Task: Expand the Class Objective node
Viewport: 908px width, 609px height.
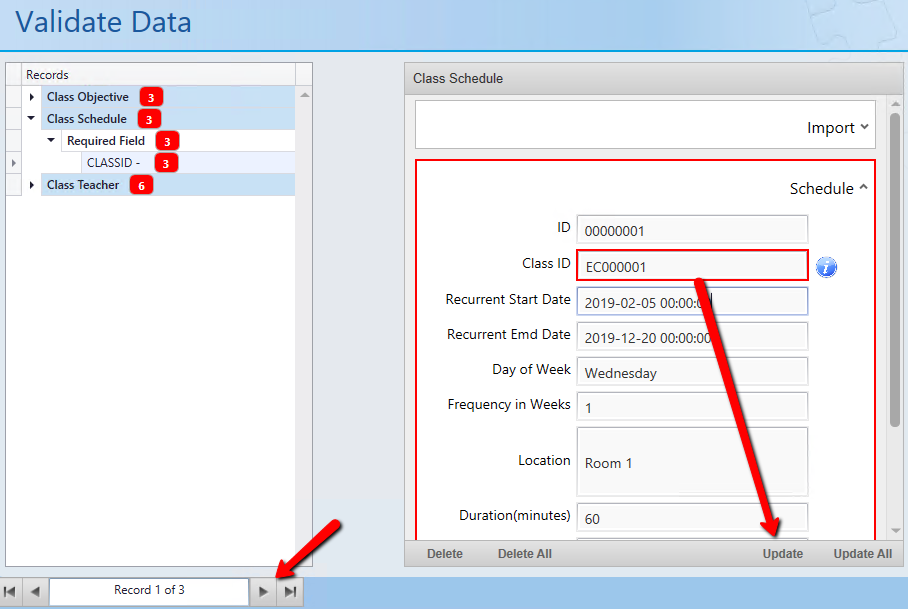Action: [x=32, y=97]
